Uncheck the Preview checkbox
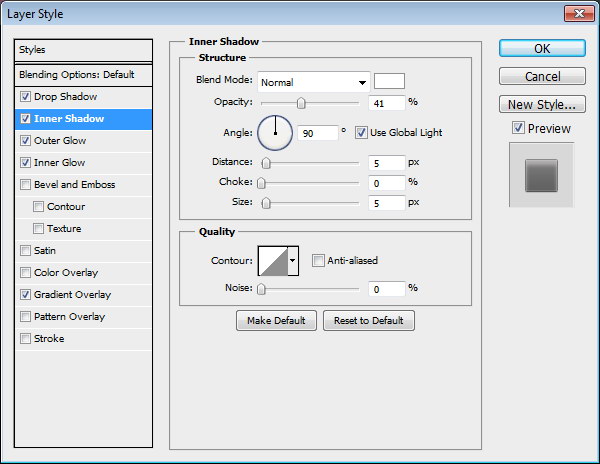 518,128
